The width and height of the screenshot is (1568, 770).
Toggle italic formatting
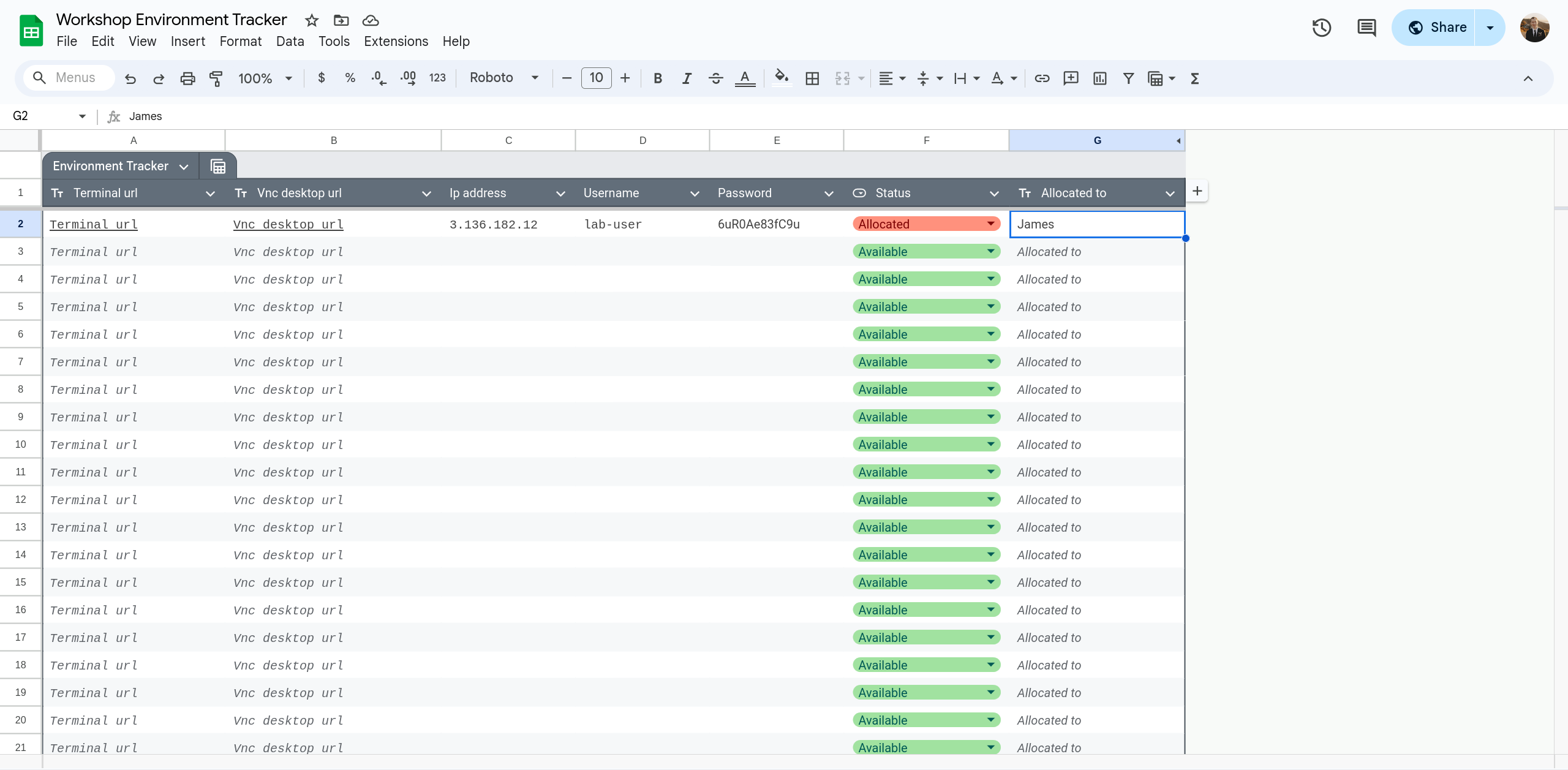(687, 78)
